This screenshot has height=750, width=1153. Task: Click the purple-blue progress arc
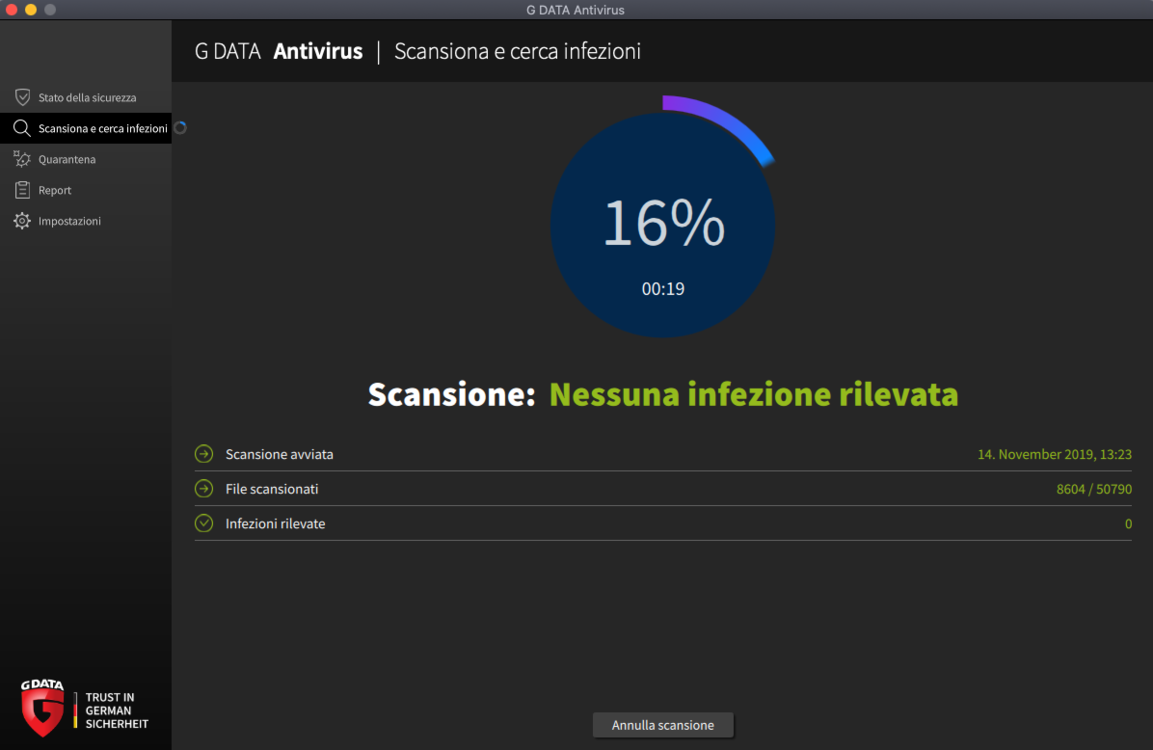pos(724,123)
